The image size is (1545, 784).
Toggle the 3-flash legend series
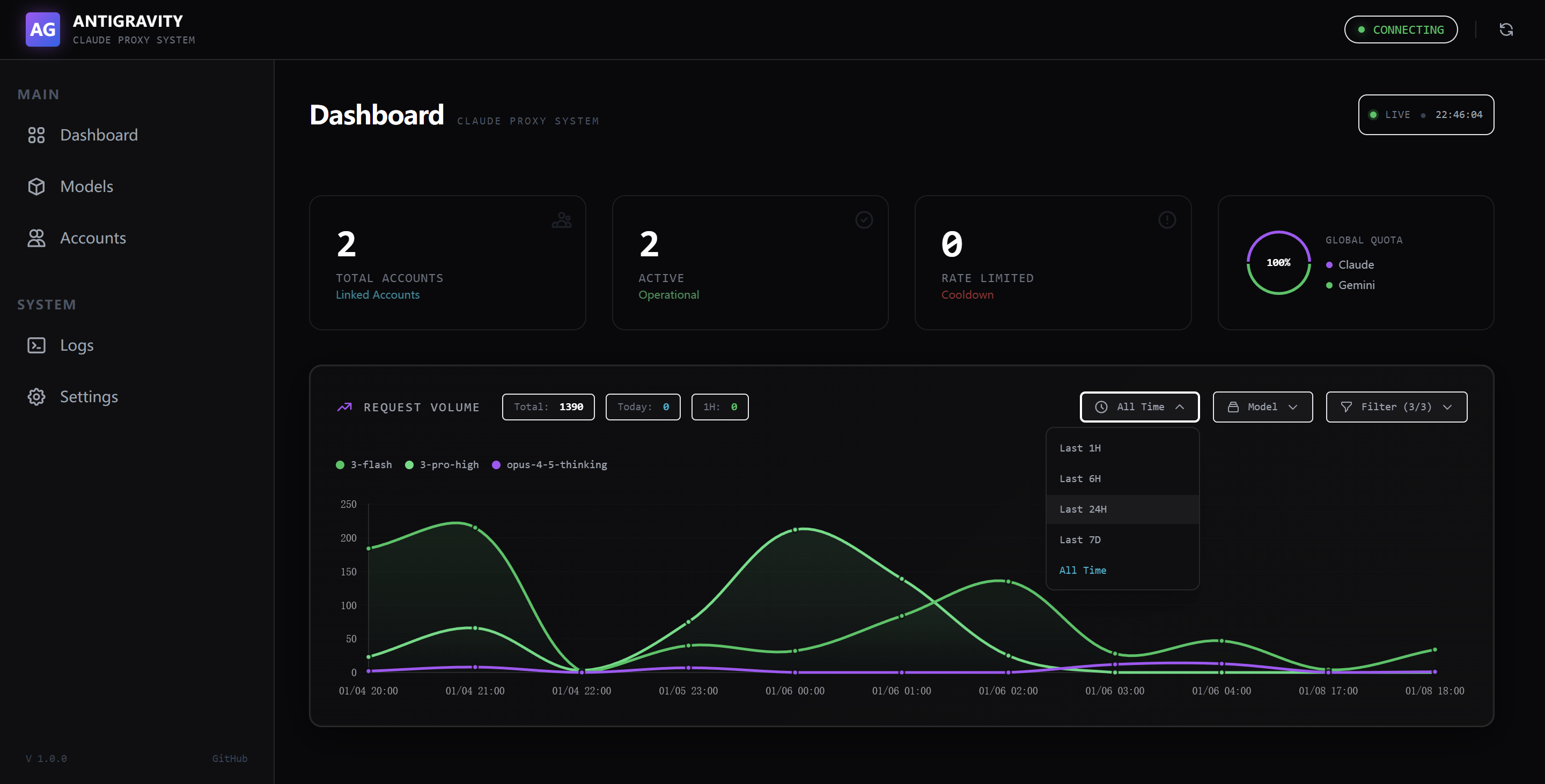(x=364, y=464)
